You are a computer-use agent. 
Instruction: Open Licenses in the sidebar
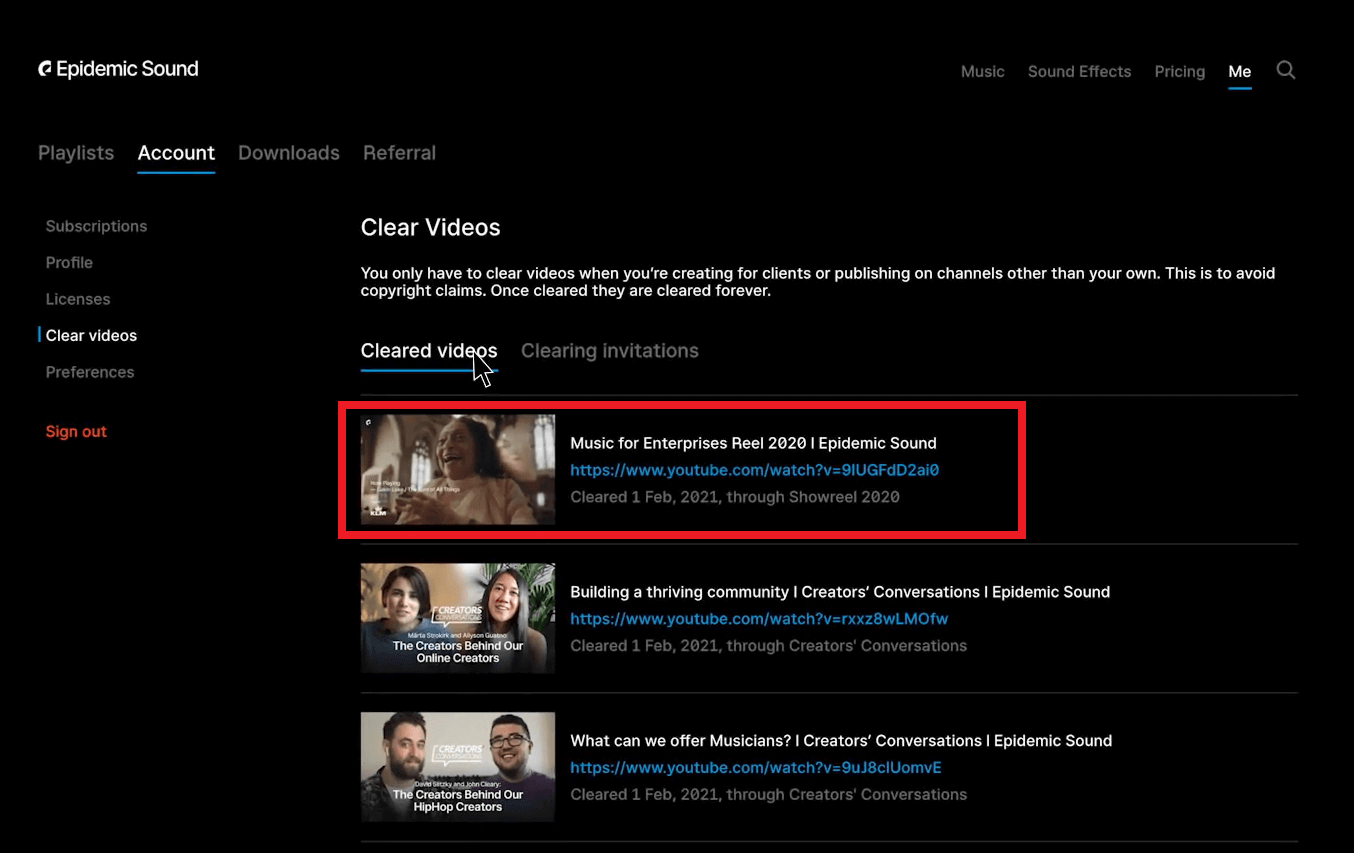coord(78,299)
